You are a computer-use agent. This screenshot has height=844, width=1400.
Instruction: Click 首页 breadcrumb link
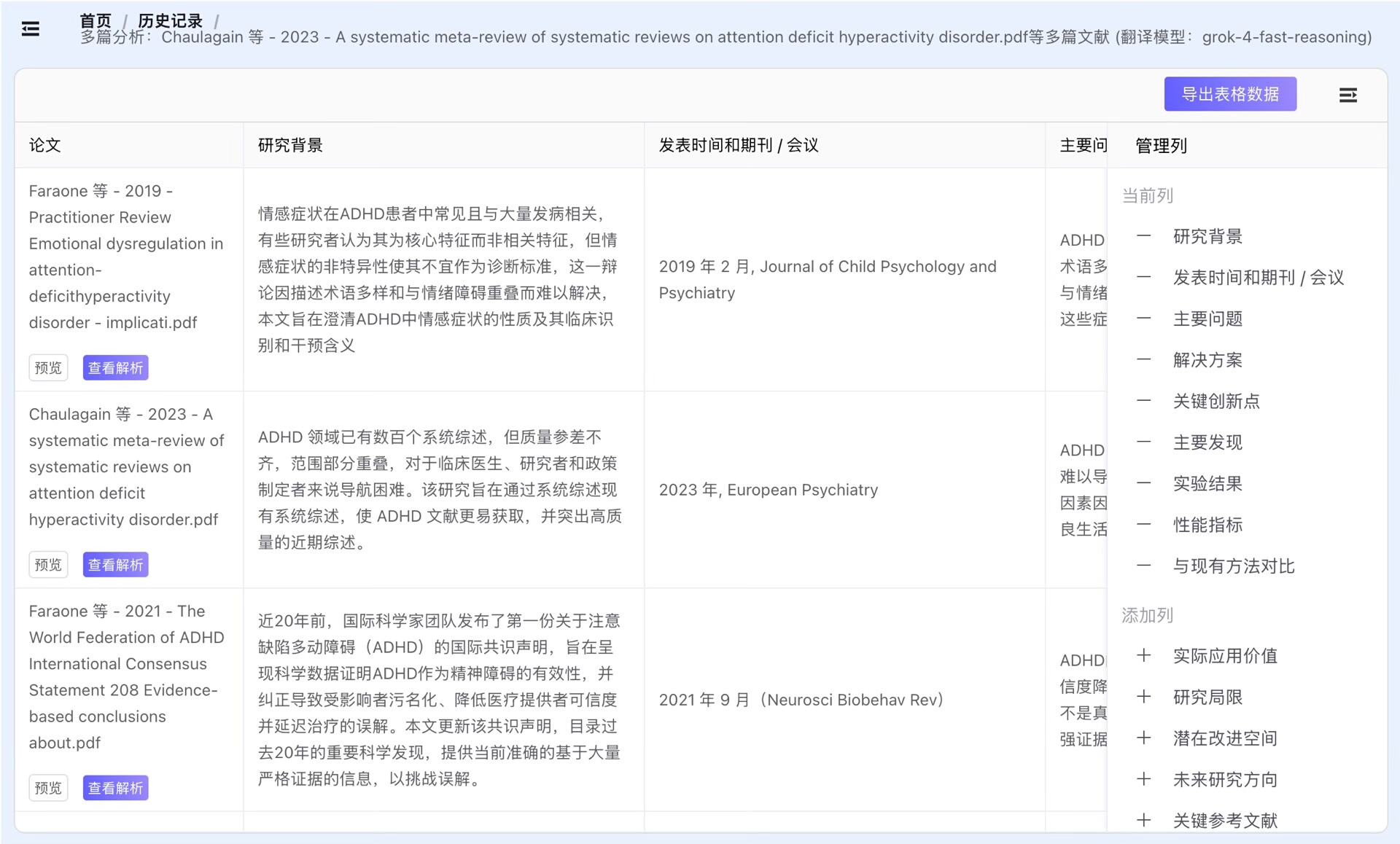tap(96, 20)
